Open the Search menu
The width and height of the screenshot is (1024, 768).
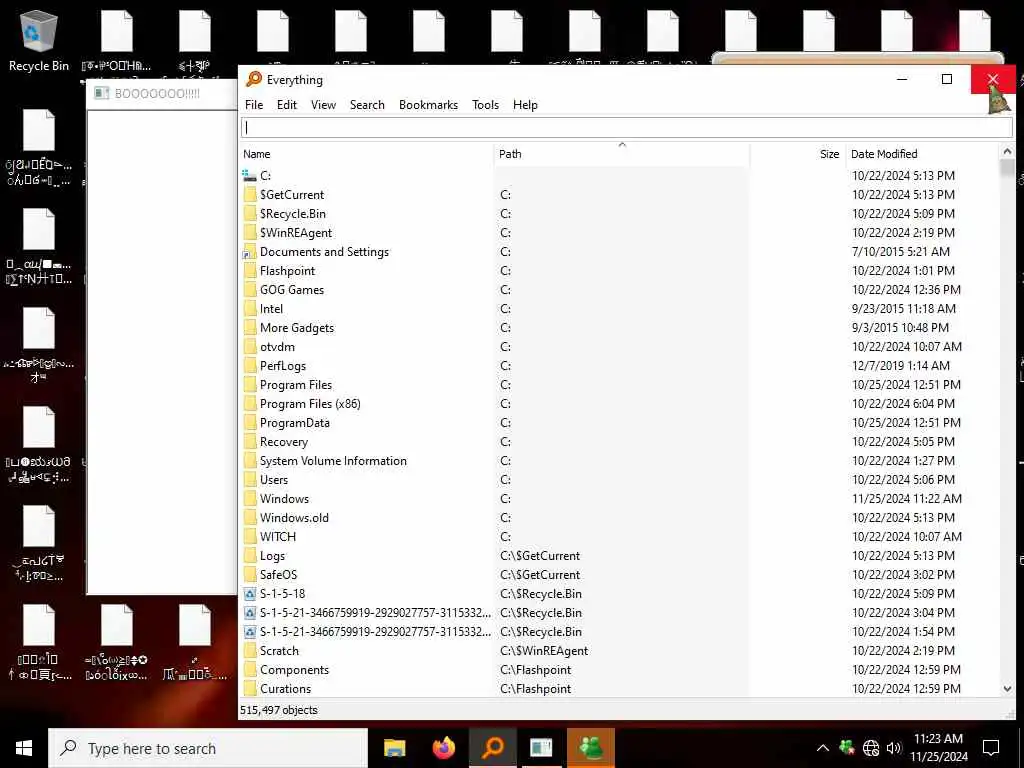click(367, 104)
